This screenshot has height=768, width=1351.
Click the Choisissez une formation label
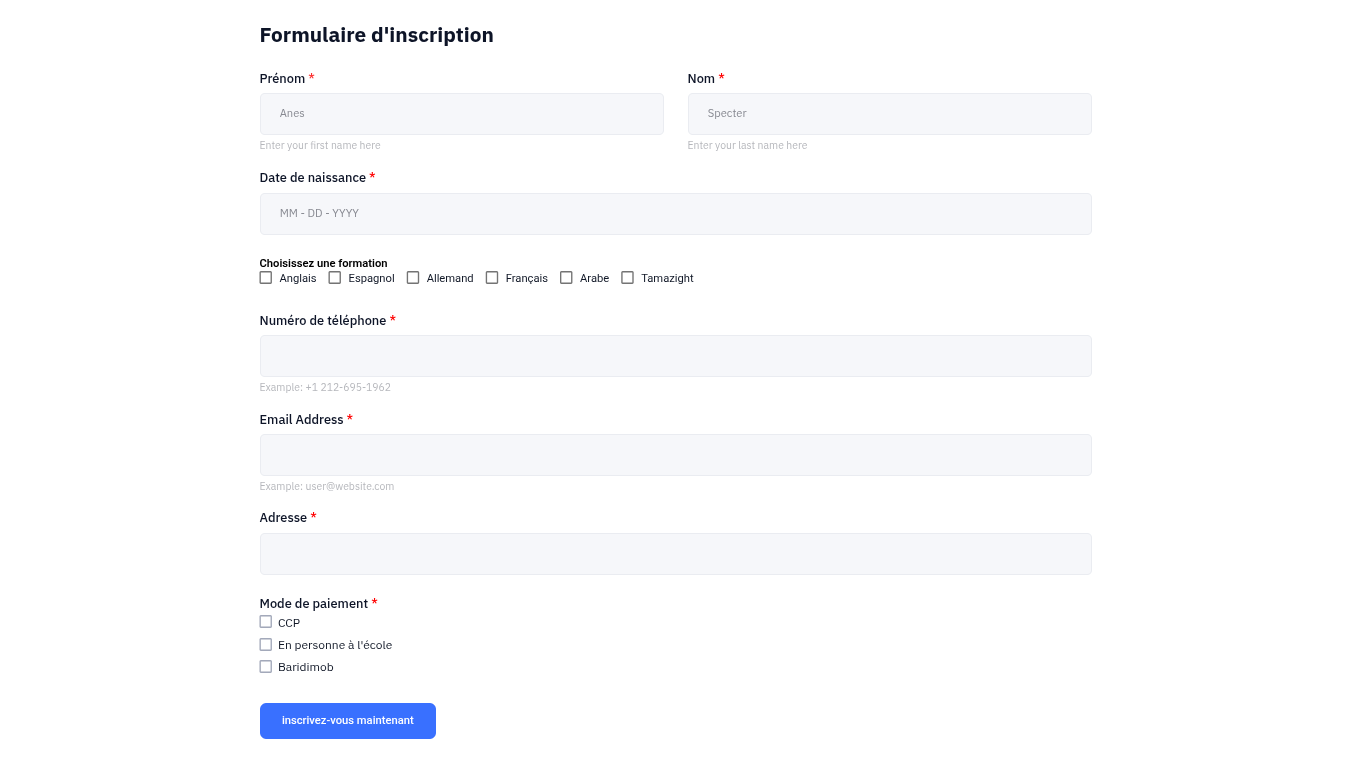click(324, 263)
